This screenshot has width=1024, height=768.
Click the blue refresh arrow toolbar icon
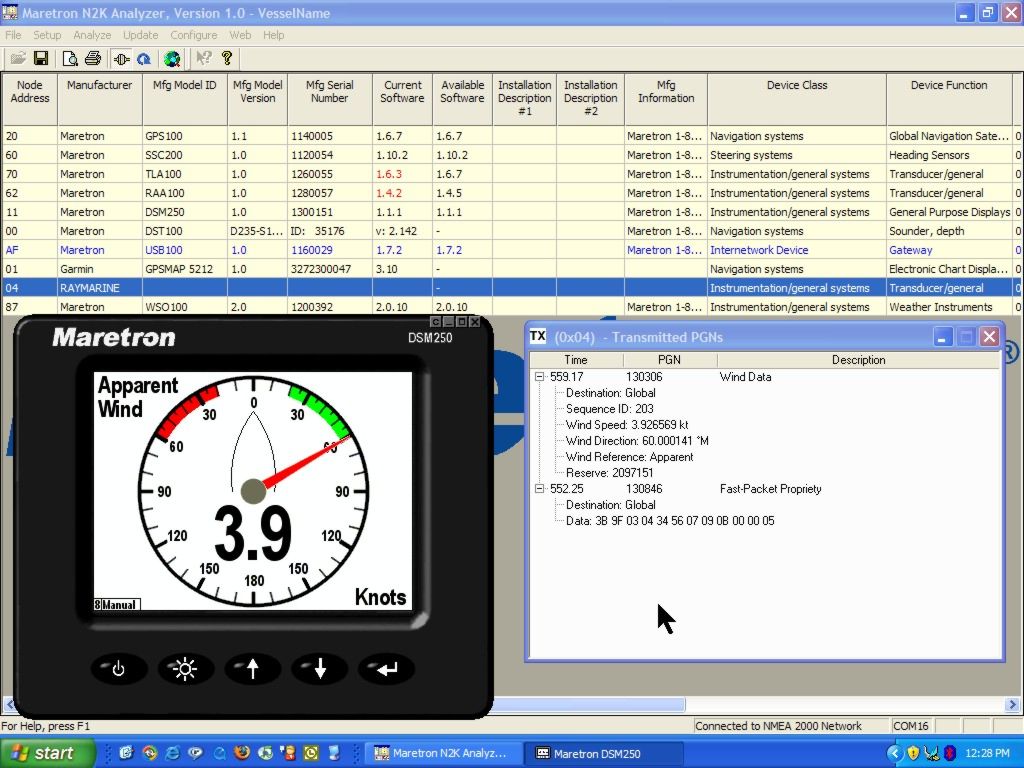(x=144, y=59)
